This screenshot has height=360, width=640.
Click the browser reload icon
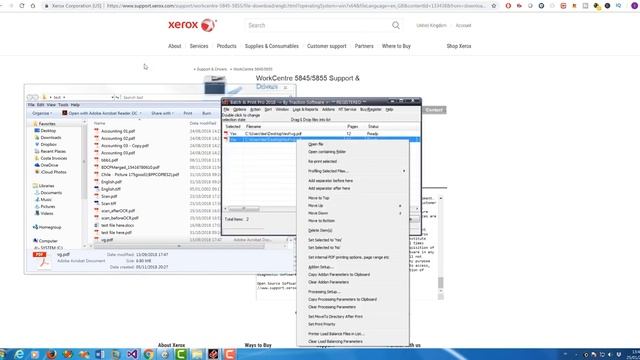coord(22,6)
